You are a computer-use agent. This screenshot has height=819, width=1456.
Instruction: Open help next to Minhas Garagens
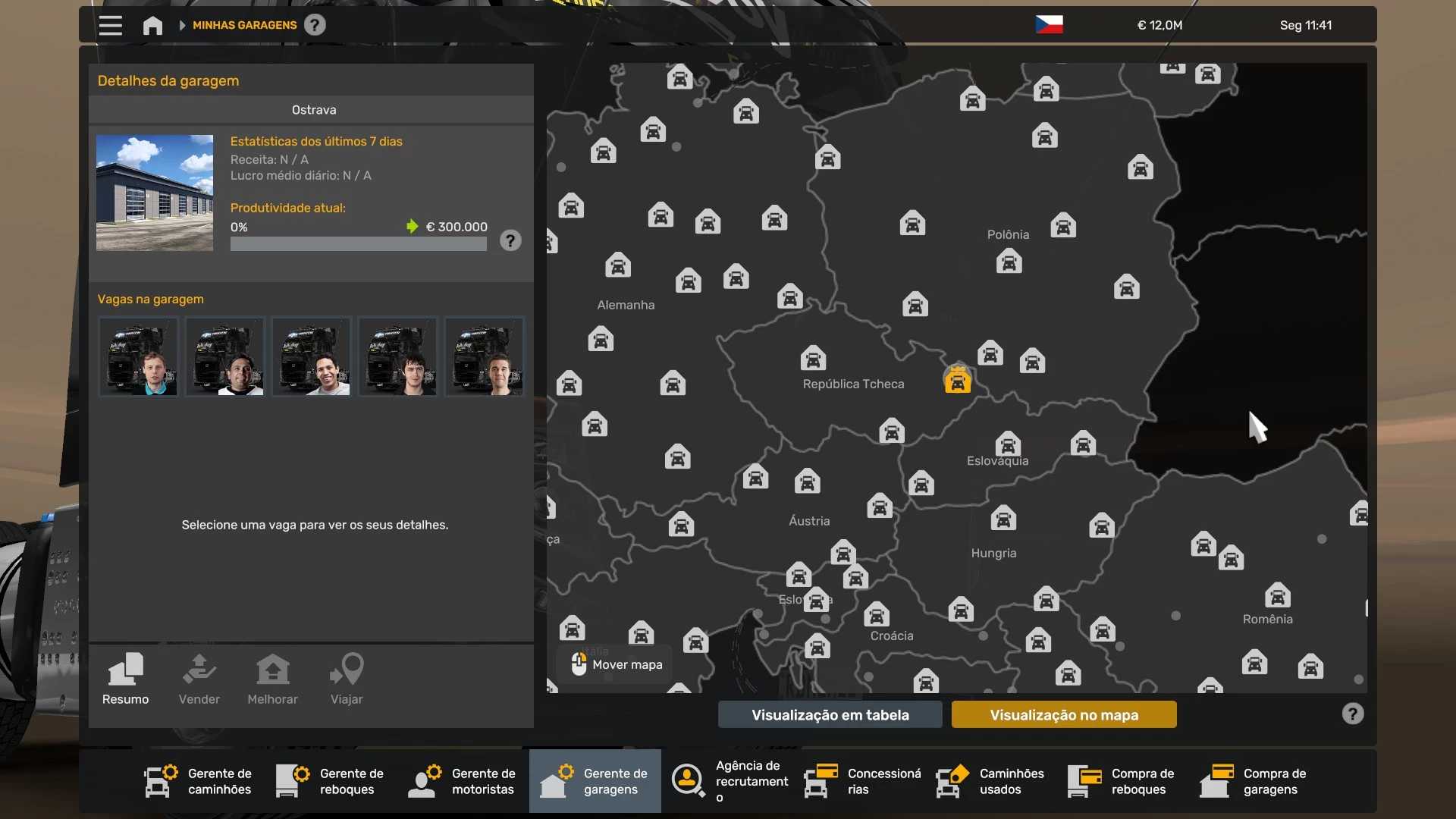(315, 25)
